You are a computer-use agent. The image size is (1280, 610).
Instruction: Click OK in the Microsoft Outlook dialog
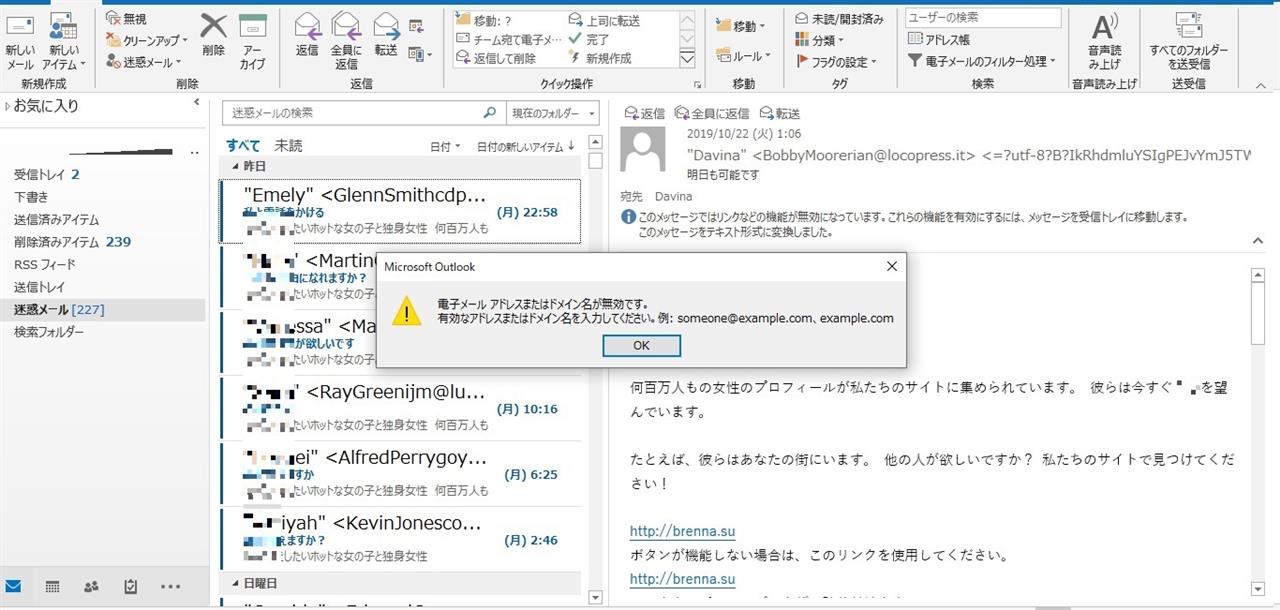coord(642,345)
